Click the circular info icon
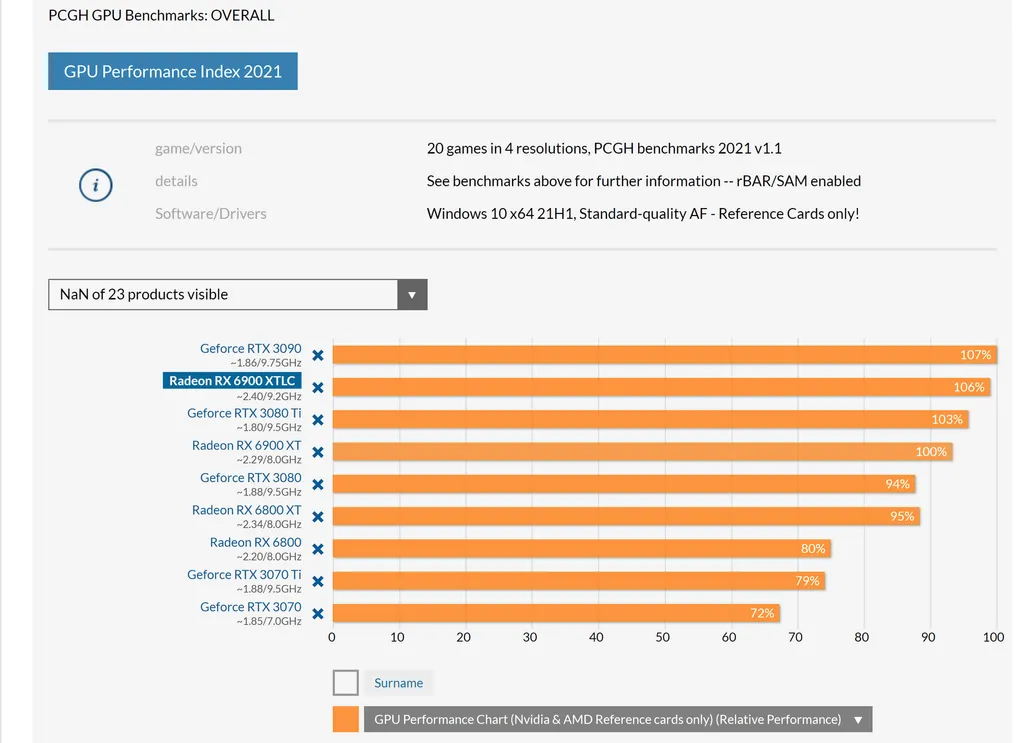The width and height of the screenshot is (1024, 743). click(x=96, y=185)
